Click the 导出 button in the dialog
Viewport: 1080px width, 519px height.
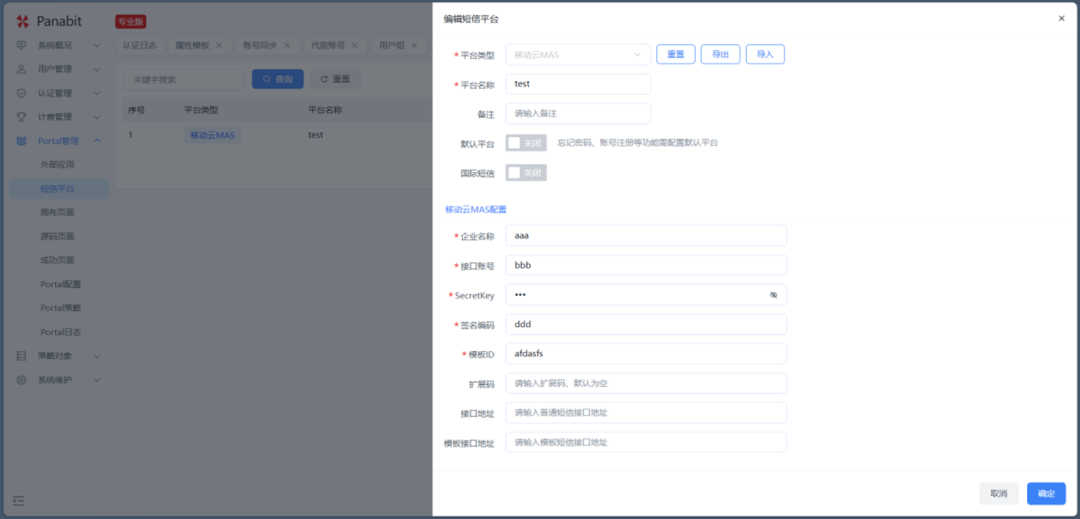tap(720, 54)
